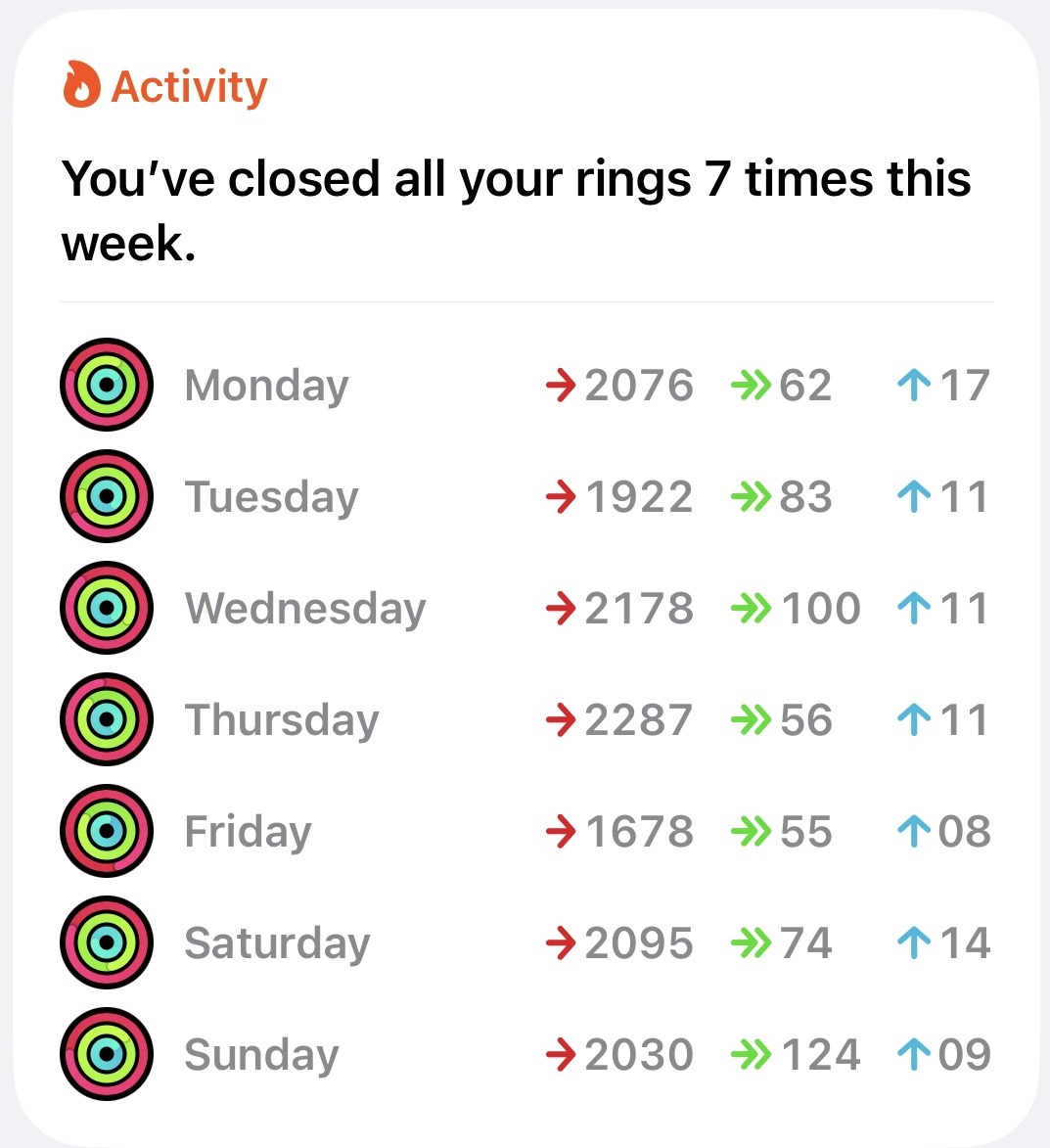
Task: Tap Monday's move value 2076
Action: pos(639,385)
